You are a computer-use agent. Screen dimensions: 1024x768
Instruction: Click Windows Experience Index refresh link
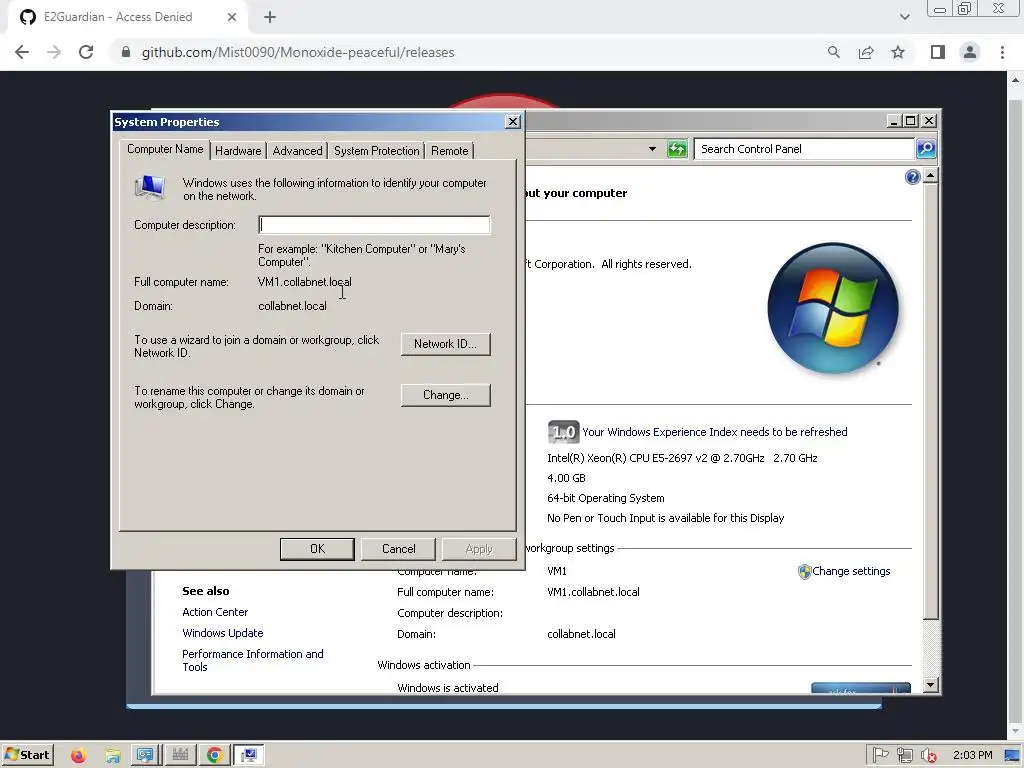pos(714,432)
